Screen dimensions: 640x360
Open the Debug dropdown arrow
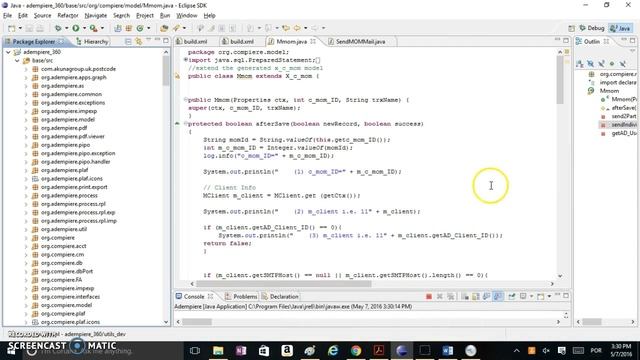[67, 28]
